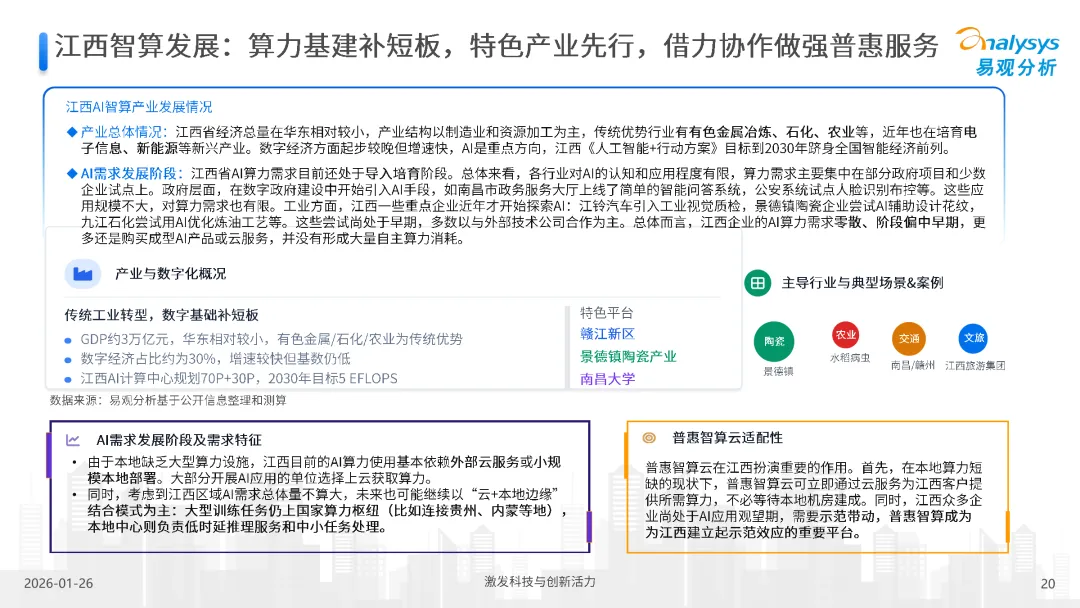Click the AI需求发展阶段及需求特征 heading
This screenshot has width=1080, height=608.
[179, 440]
